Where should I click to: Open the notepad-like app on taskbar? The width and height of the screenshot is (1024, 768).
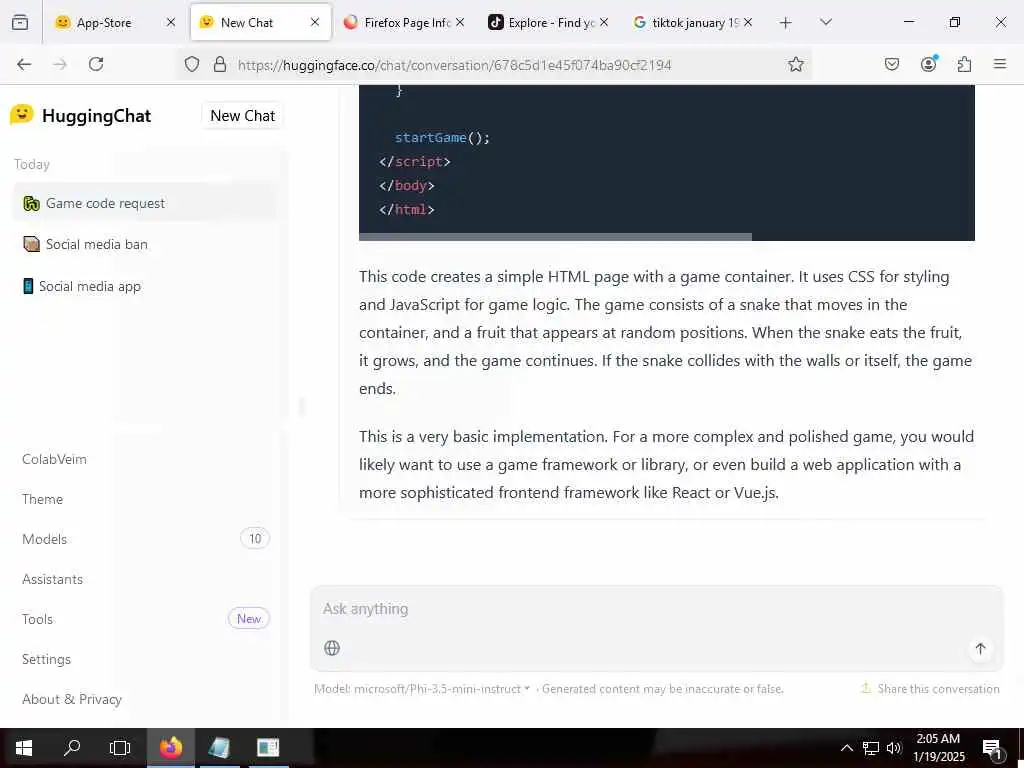click(219, 748)
